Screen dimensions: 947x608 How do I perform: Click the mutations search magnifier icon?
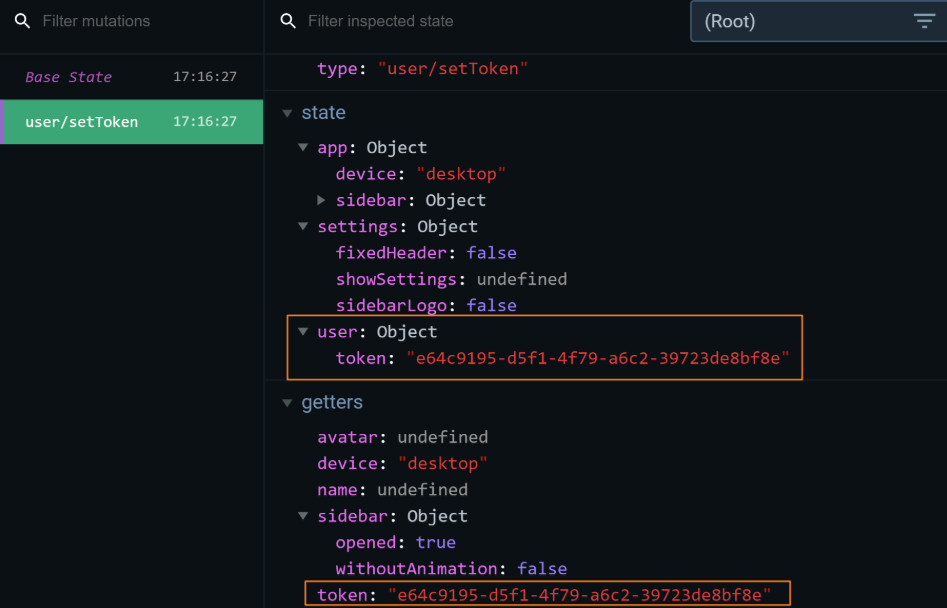click(22, 20)
